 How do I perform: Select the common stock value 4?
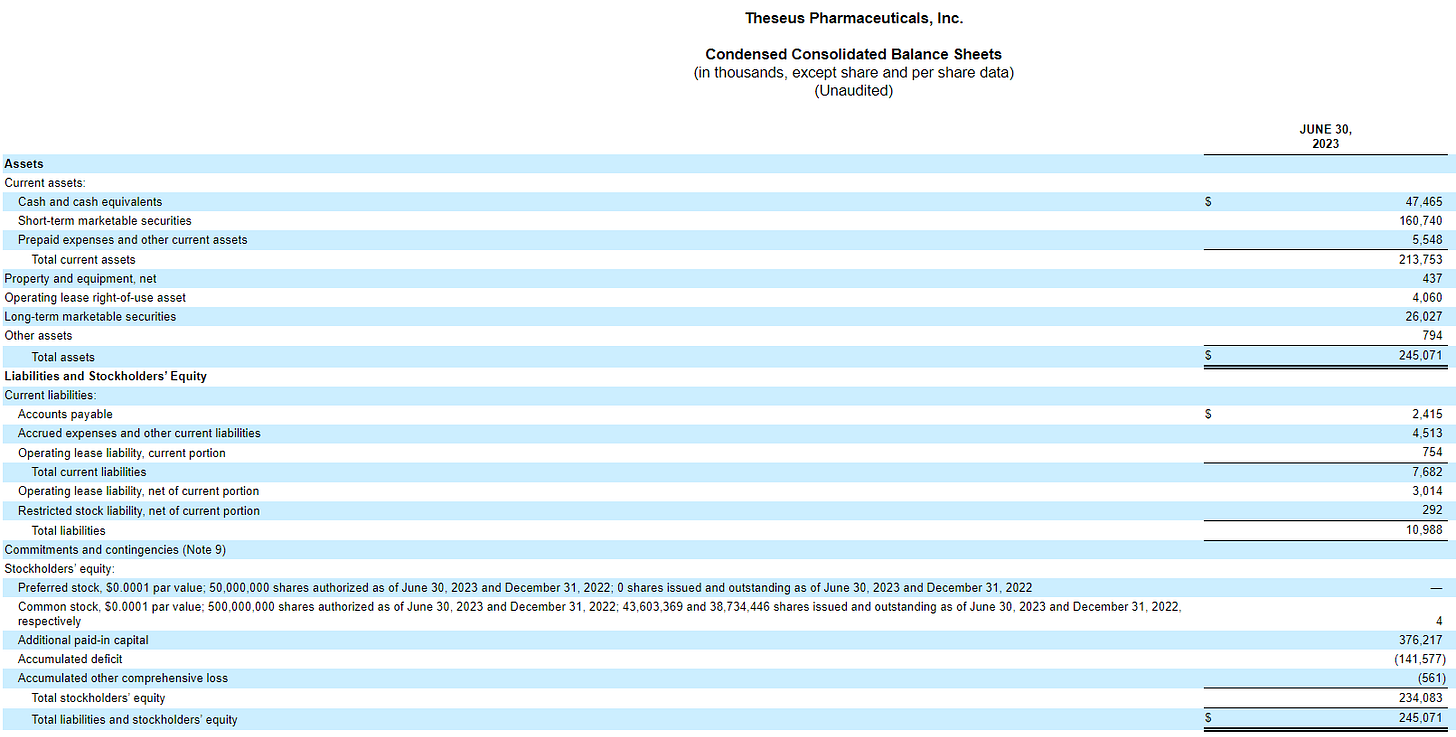click(1438, 621)
